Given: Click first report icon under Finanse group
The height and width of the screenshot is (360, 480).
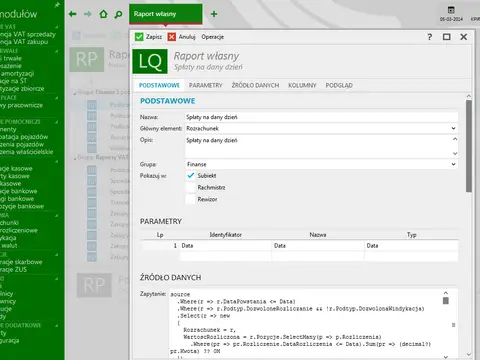Looking at the screenshot, I should tap(92, 105).
